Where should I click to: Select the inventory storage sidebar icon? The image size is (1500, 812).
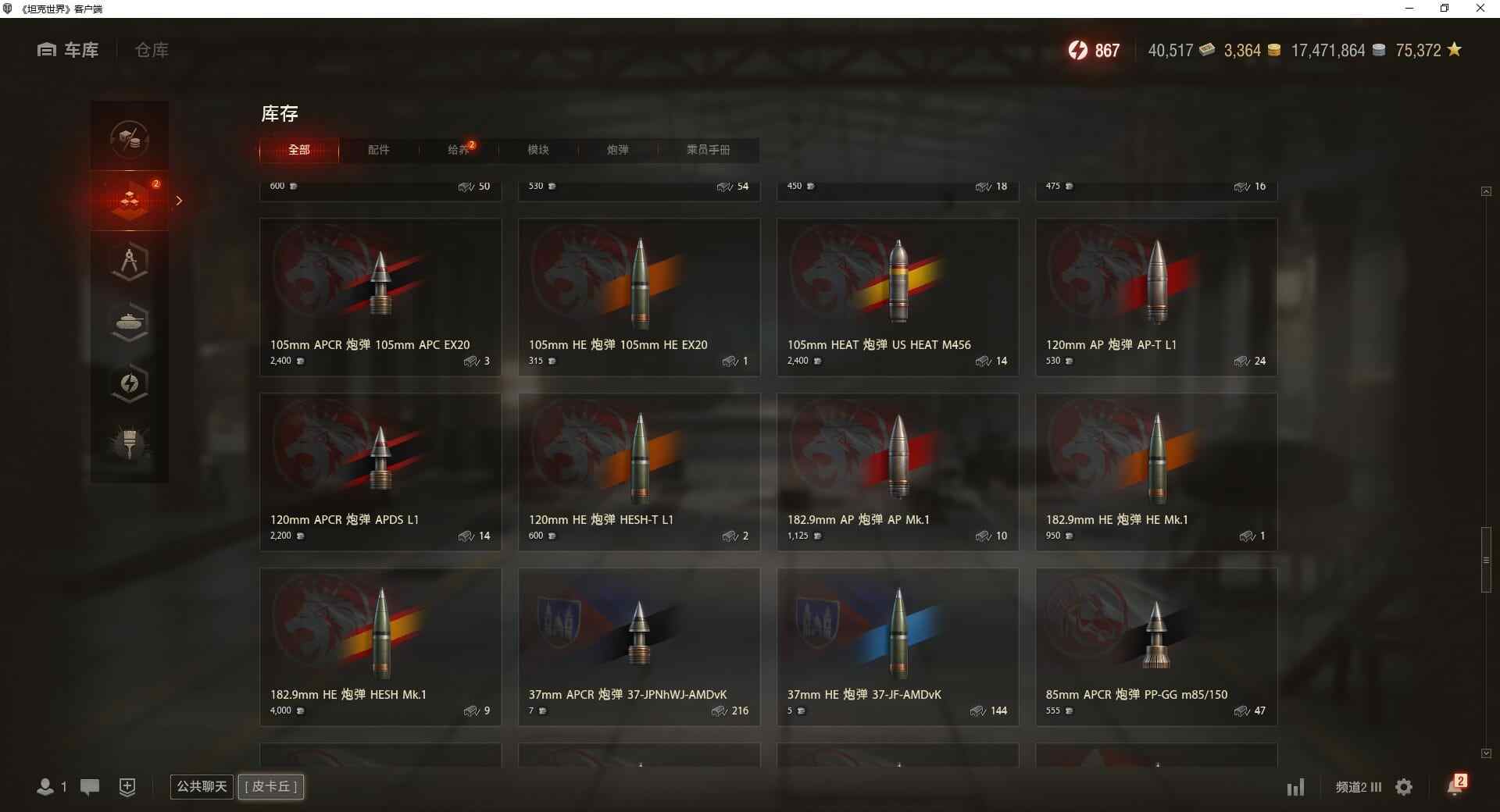click(x=130, y=201)
